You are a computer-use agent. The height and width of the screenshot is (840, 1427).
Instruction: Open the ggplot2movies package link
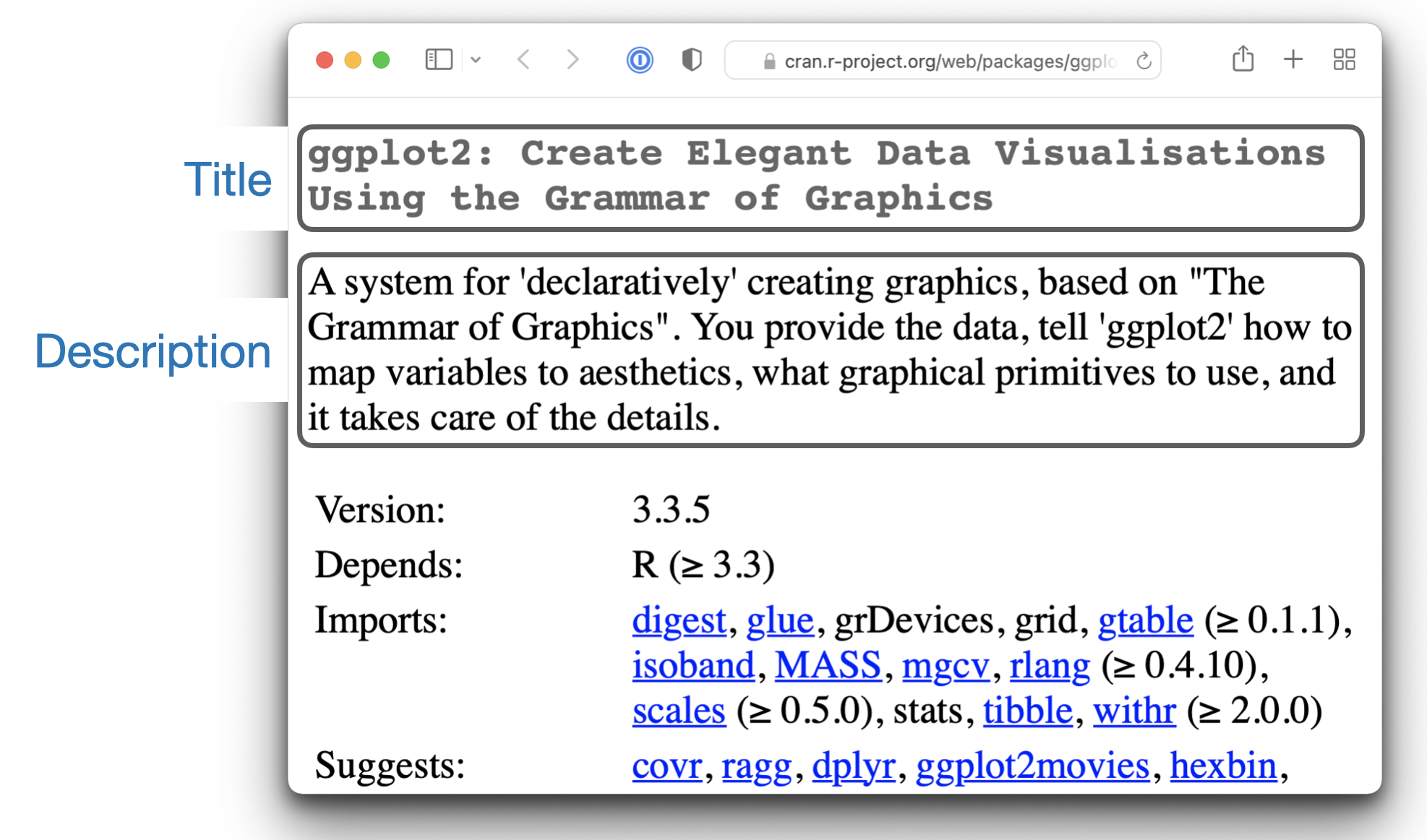click(1032, 767)
